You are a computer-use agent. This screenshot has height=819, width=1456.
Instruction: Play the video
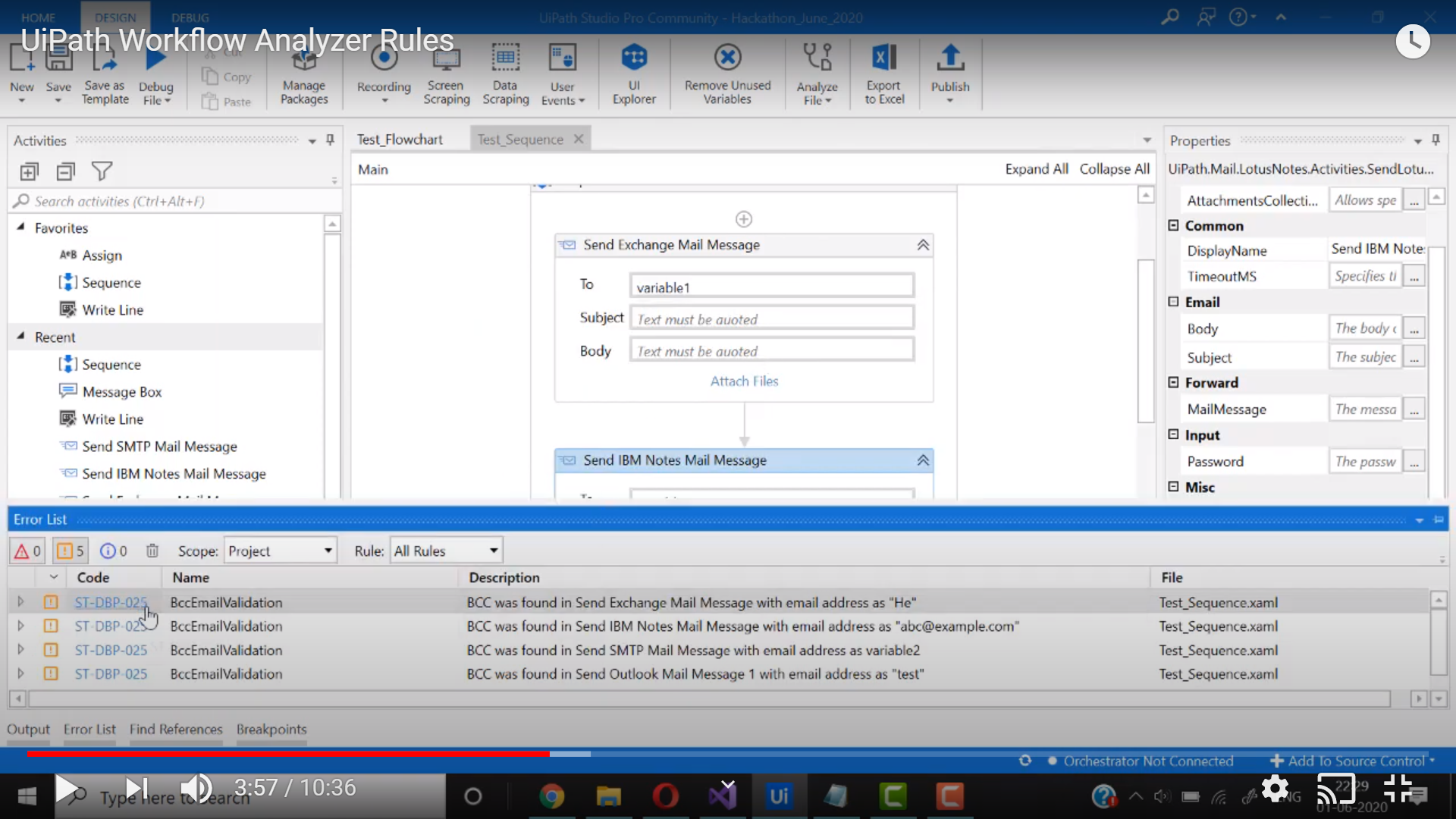(x=68, y=789)
